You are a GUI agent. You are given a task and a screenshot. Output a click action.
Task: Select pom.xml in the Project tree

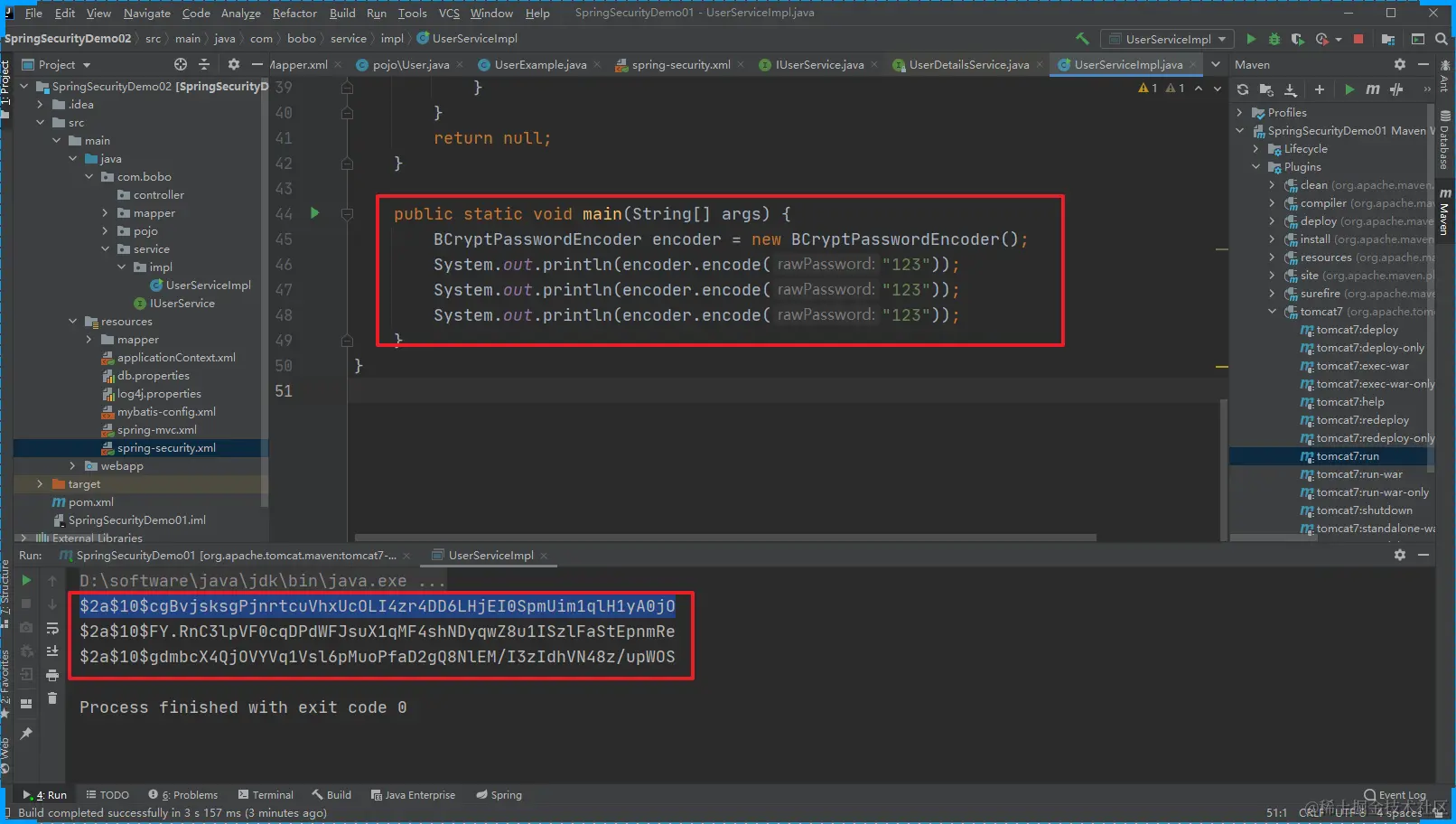coord(90,502)
